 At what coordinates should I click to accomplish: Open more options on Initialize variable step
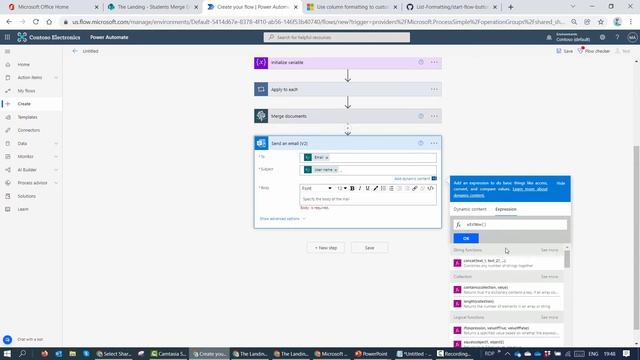pyautogui.click(x=434, y=62)
